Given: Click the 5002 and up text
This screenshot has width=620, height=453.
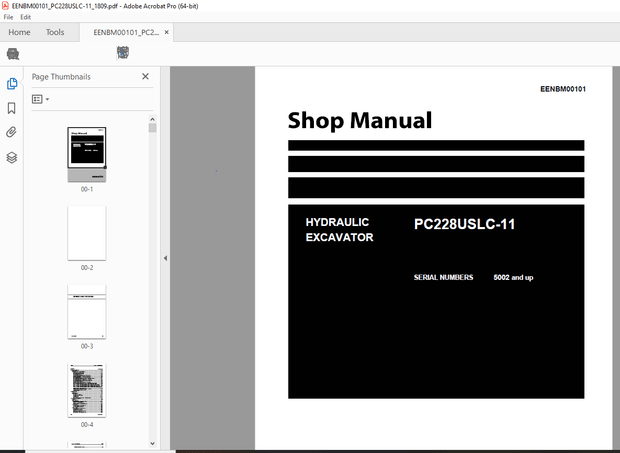Looking at the screenshot, I should [513, 277].
